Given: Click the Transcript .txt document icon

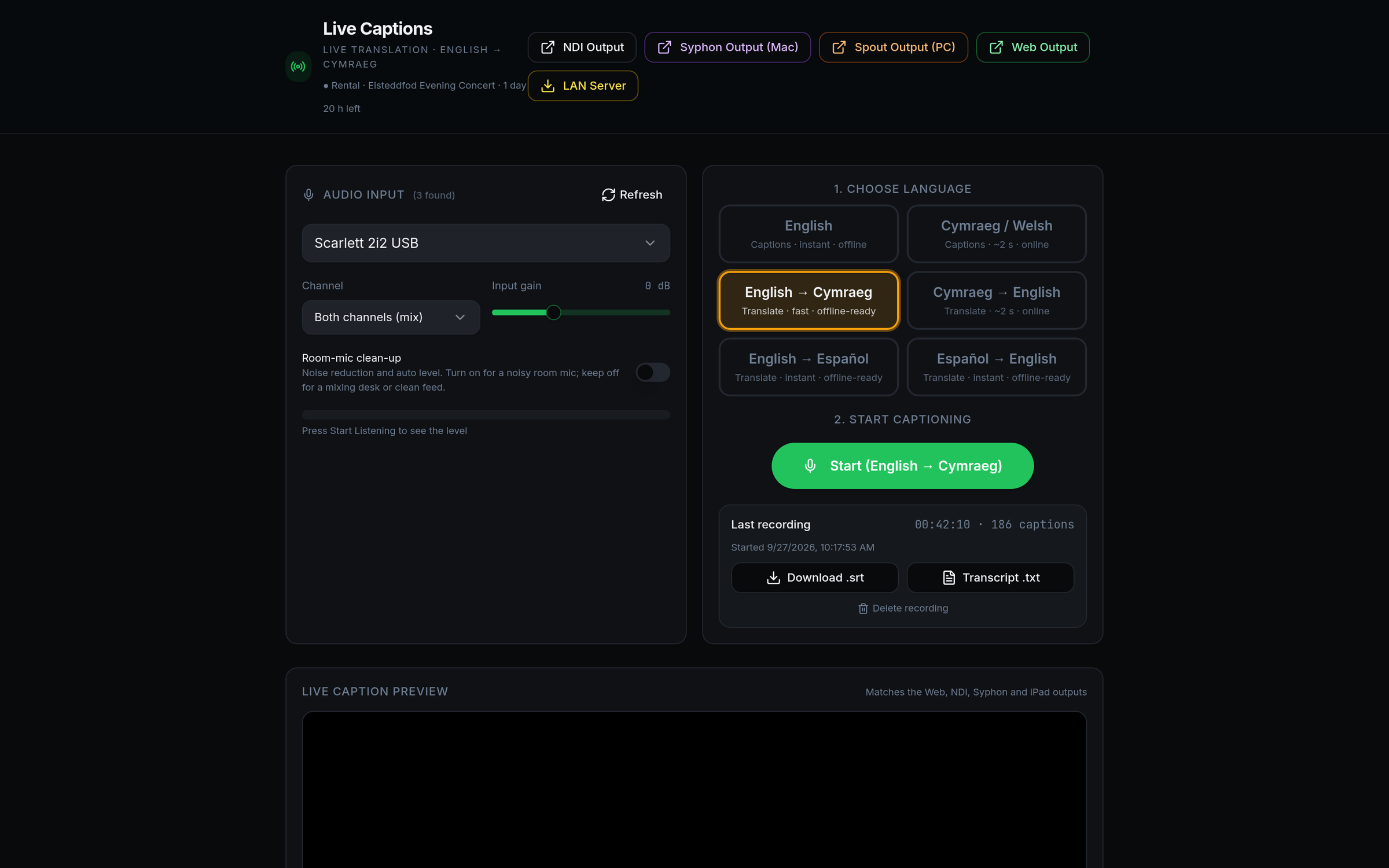Looking at the screenshot, I should pyautogui.click(x=949, y=578).
